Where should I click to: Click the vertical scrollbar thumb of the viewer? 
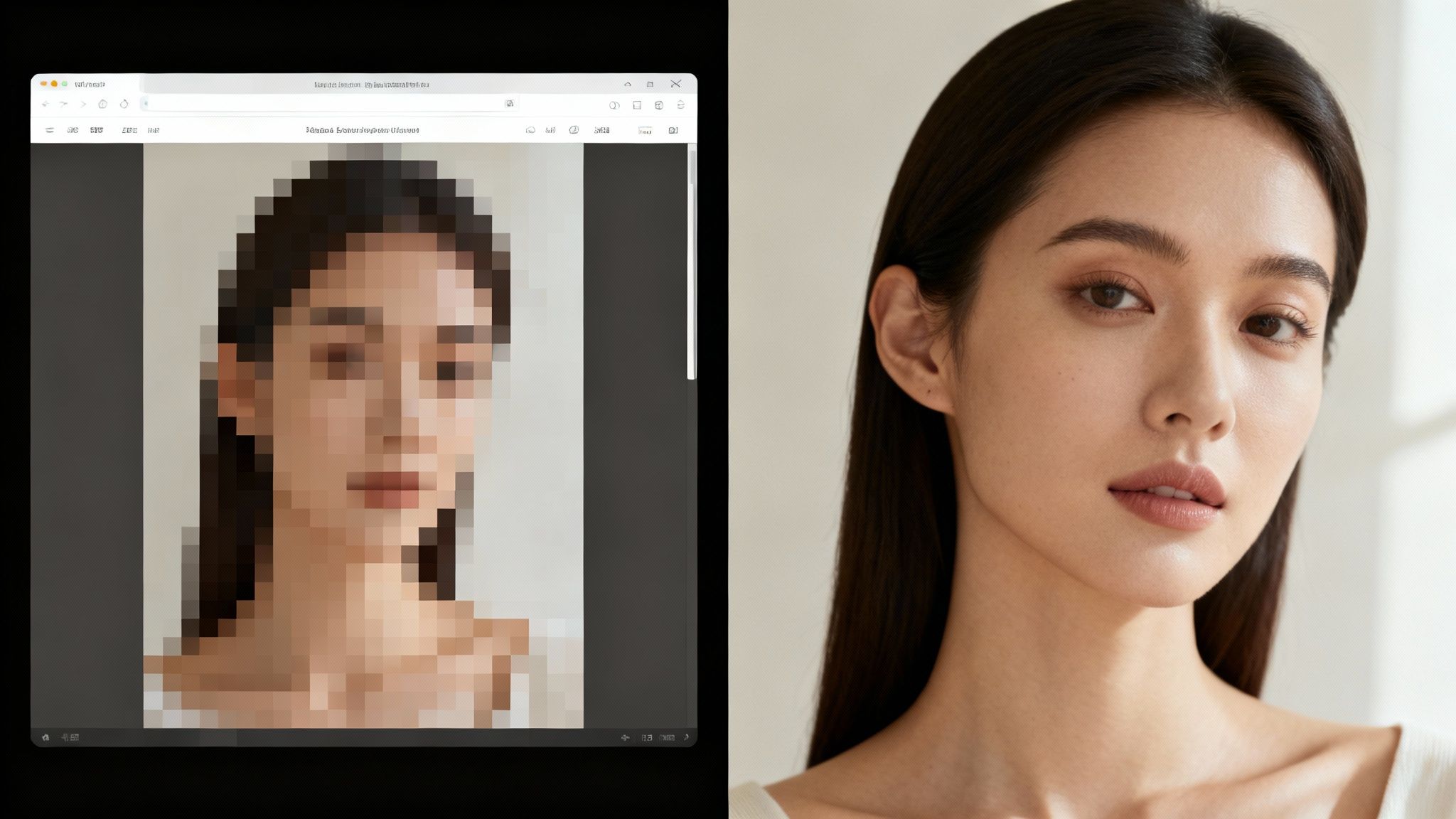click(692, 263)
